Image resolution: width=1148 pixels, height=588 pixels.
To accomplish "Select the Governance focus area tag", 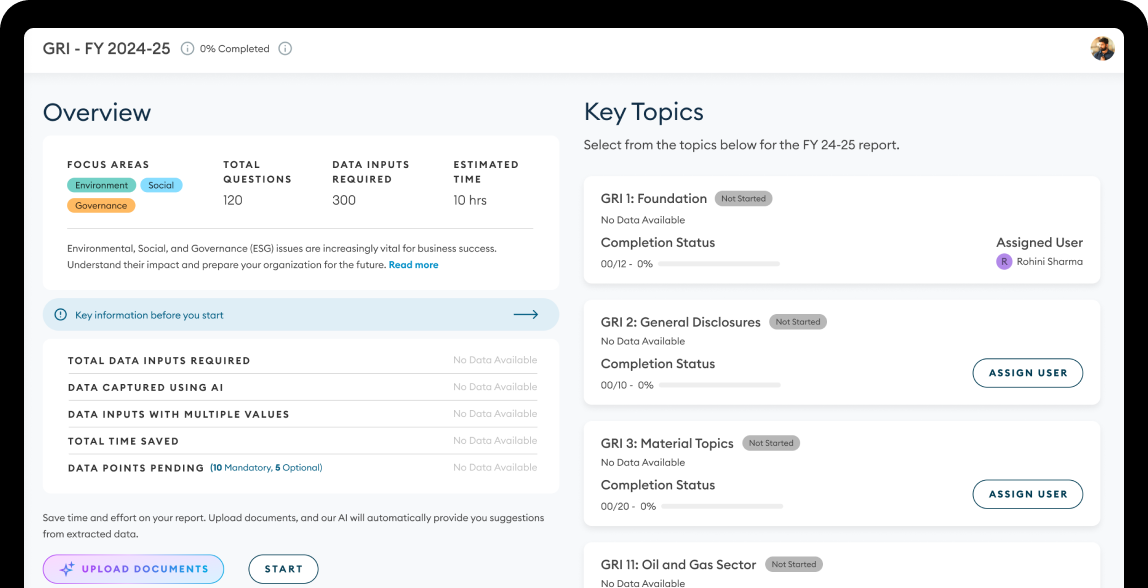I will (101, 206).
